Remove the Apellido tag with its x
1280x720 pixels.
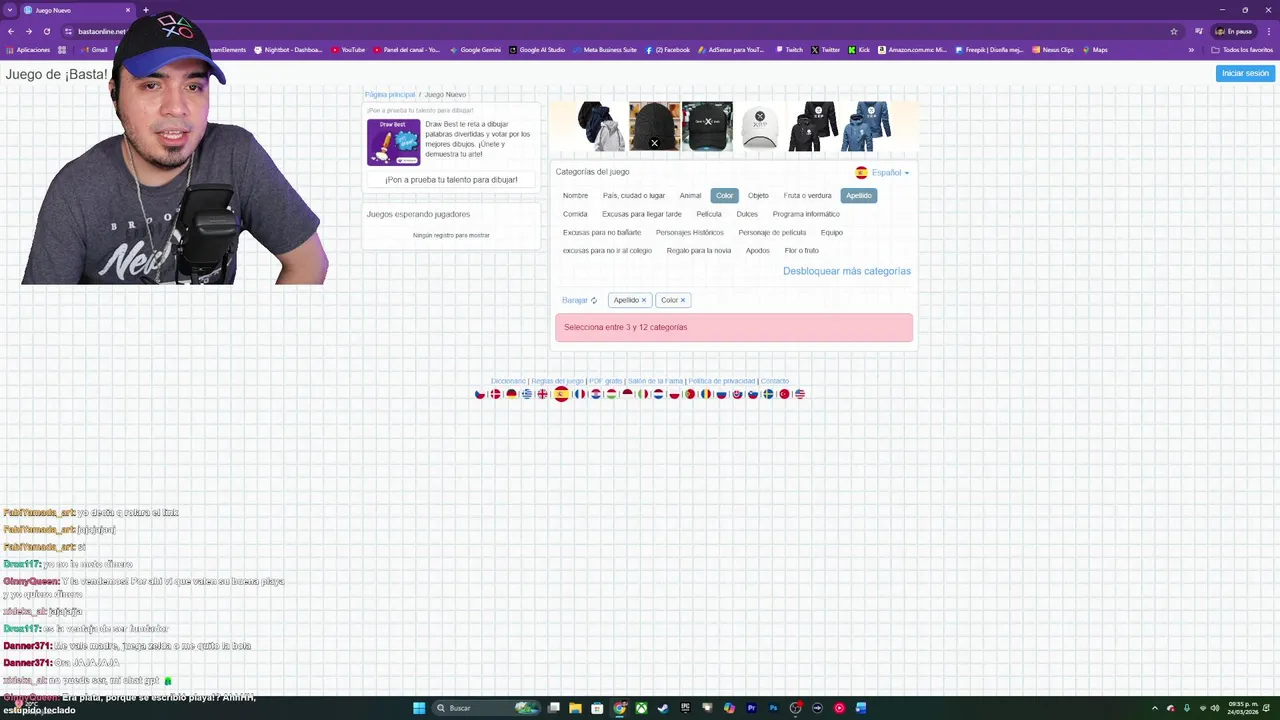click(644, 300)
